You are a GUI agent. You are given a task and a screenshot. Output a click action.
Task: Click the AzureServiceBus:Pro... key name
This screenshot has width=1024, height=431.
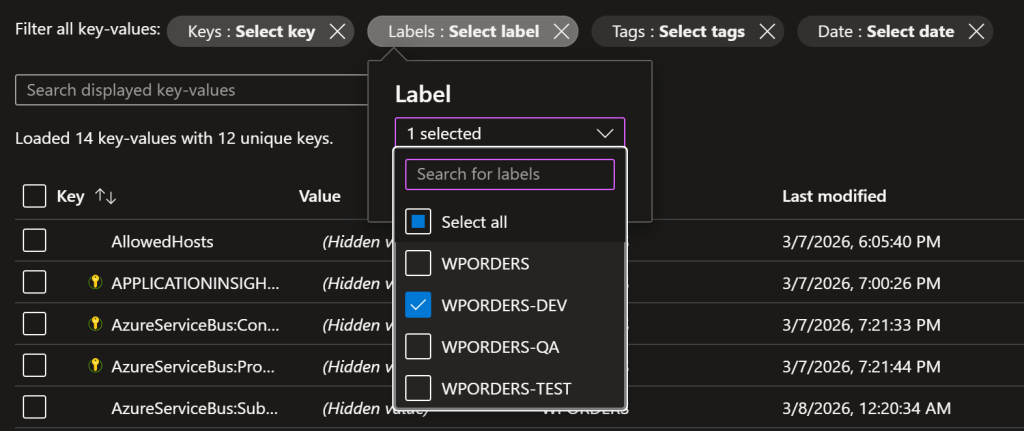click(195, 366)
